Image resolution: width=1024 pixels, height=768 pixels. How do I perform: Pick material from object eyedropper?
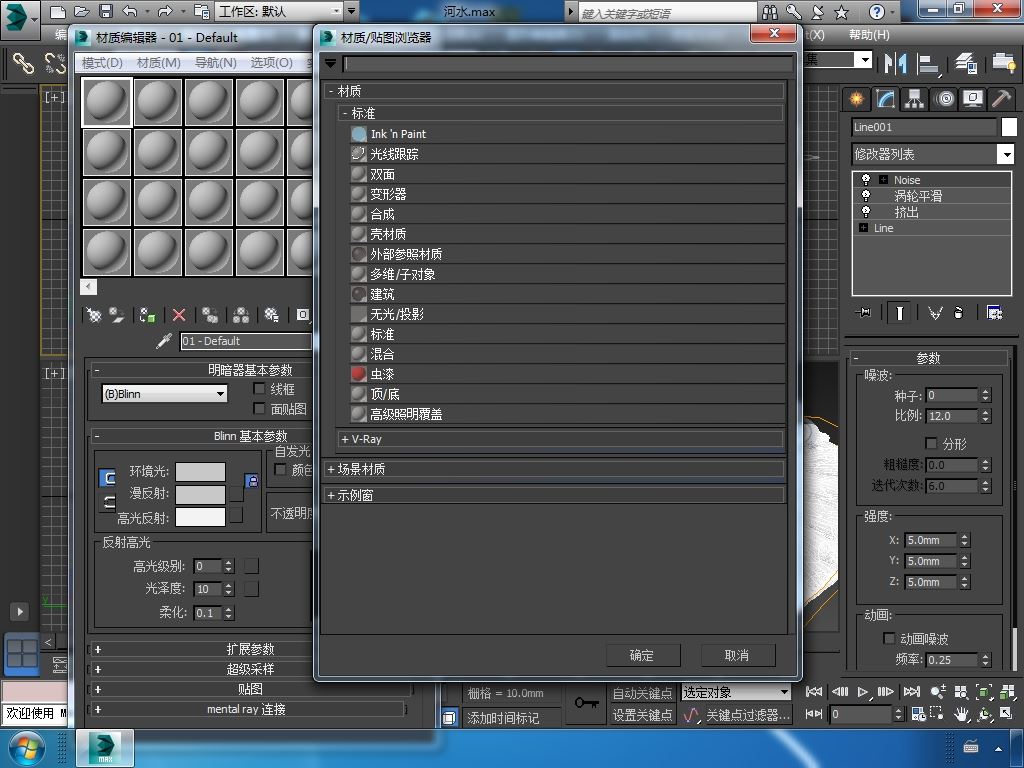tap(164, 341)
